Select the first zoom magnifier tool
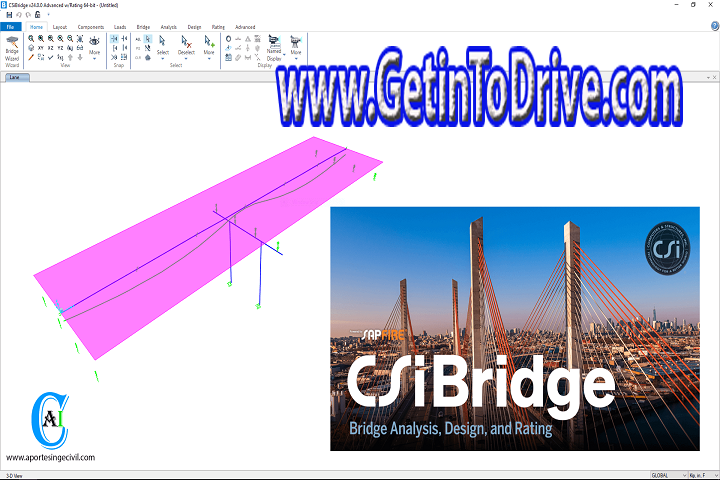The height and width of the screenshot is (480, 720). tap(31, 39)
